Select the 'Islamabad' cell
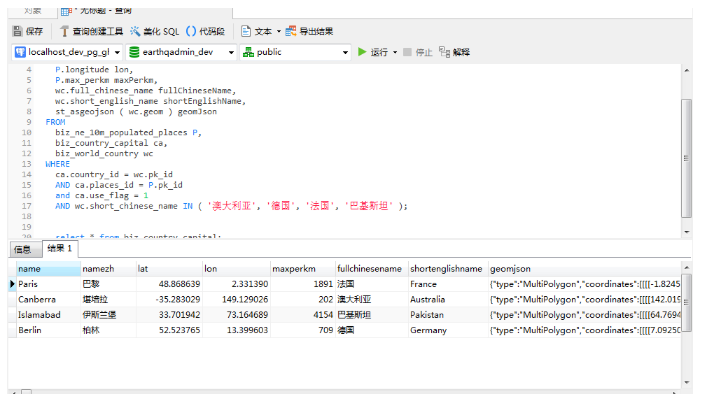The image size is (701, 403). 48,315
